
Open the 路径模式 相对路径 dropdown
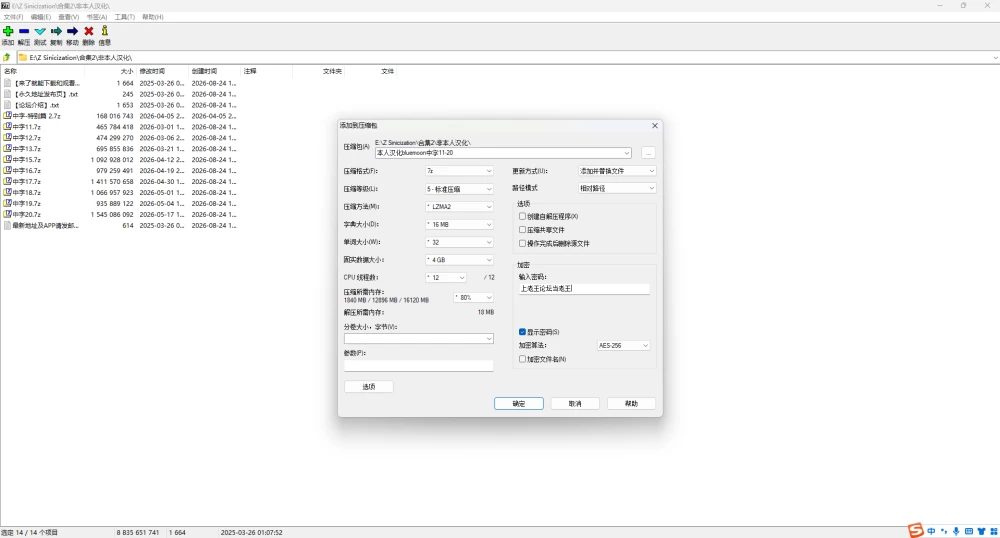click(617, 188)
